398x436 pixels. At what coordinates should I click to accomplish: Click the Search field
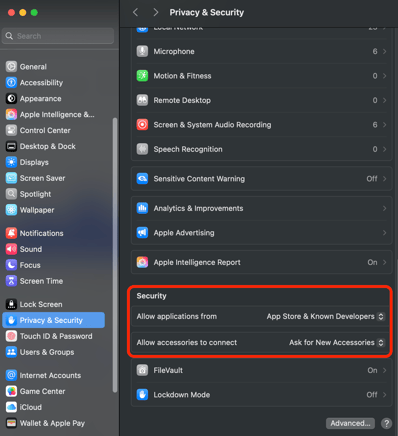(58, 36)
